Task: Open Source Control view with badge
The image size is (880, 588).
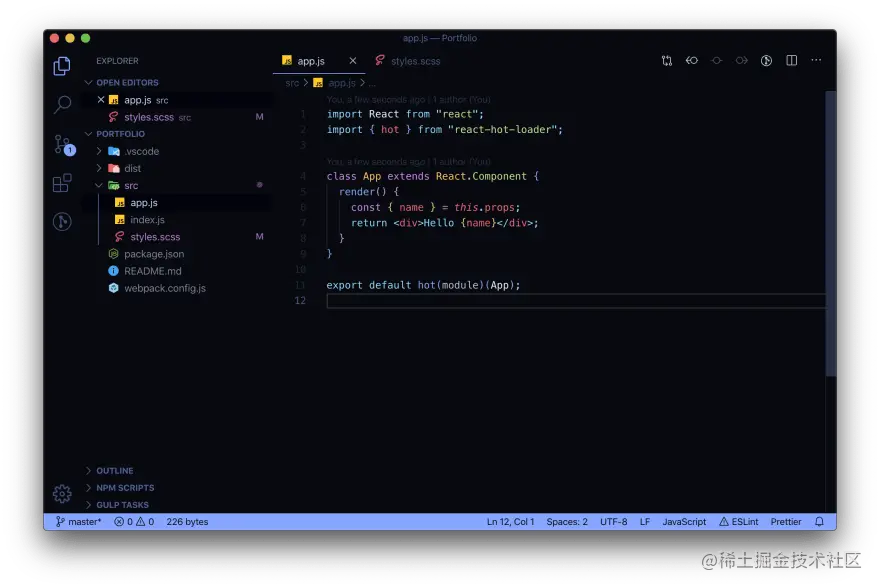Action: pos(62,144)
